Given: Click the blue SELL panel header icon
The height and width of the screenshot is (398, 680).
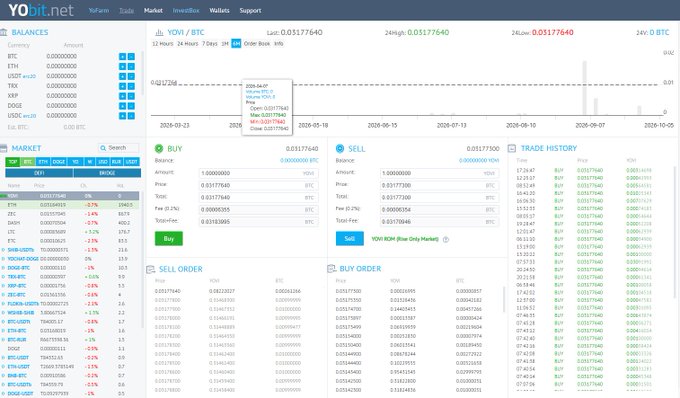Looking at the screenshot, I should click(340, 149).
